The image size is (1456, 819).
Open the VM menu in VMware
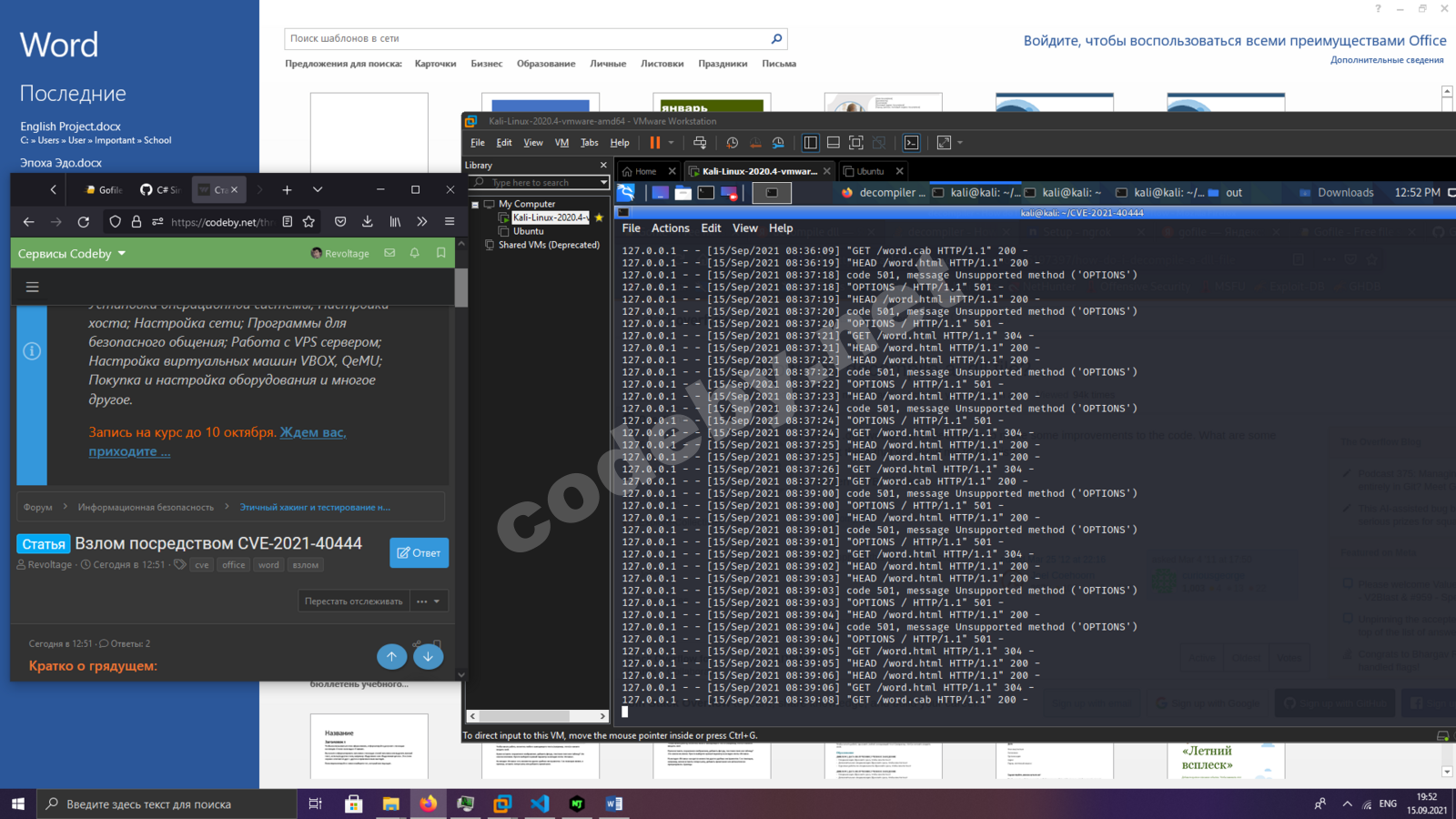(561, 143)
